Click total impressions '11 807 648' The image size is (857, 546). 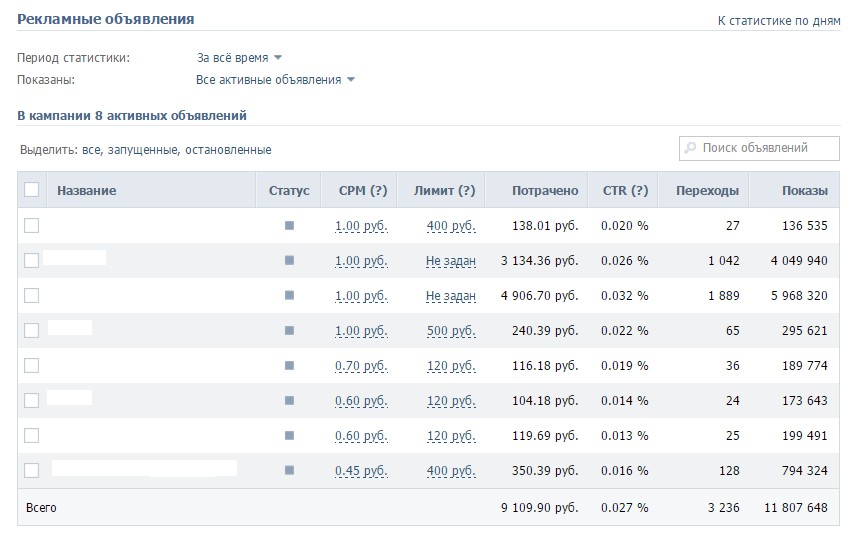pos(796,508)
